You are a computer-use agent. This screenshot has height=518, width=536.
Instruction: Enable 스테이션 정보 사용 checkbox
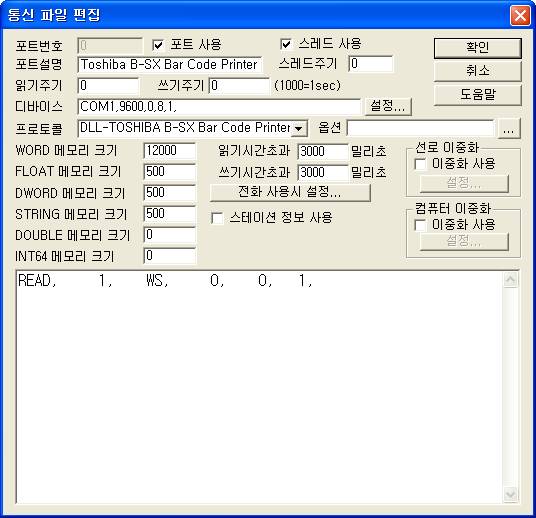pyautogui.click(x=217, y=218)
